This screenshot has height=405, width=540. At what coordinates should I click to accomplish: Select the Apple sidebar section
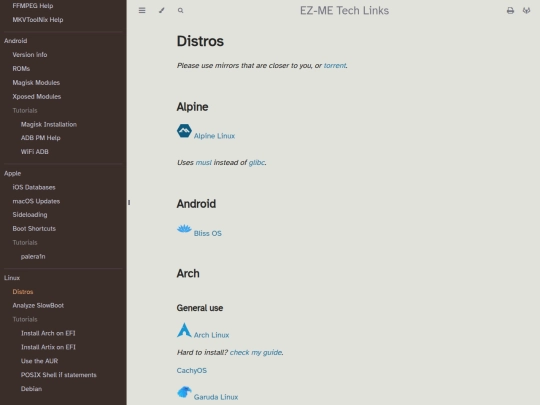click(x=13, y=173)
